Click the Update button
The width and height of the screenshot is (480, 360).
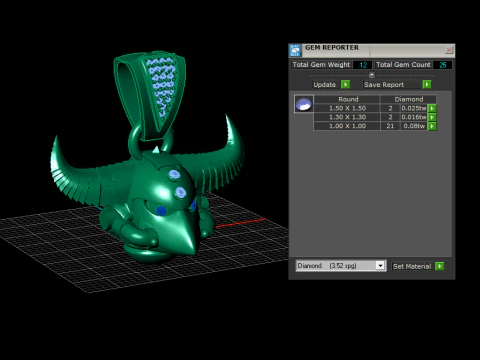tap(326, 85)
